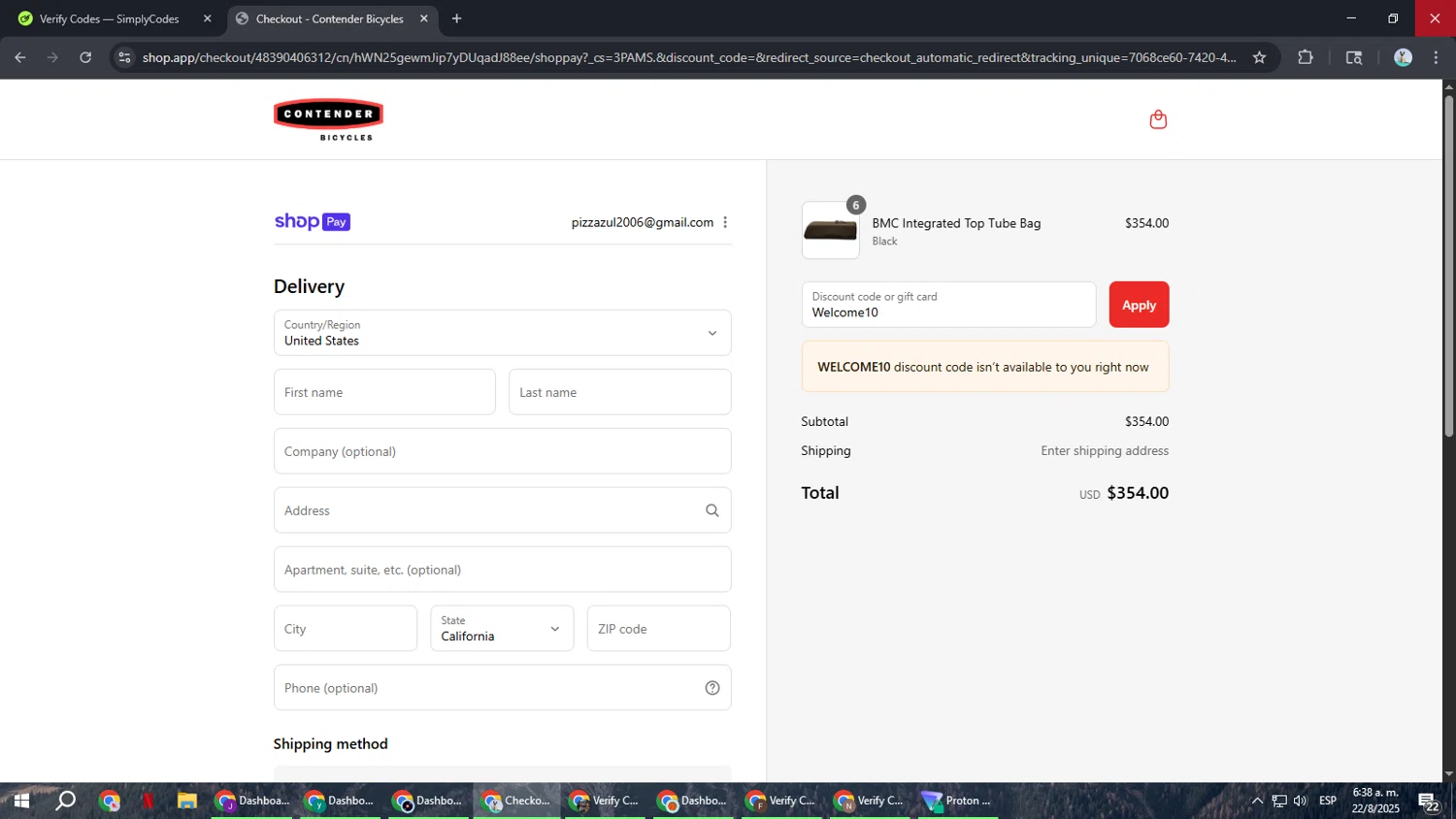Click the Apply discount button
This screenshot has width=1456, height=819.
click(1139, 305)
